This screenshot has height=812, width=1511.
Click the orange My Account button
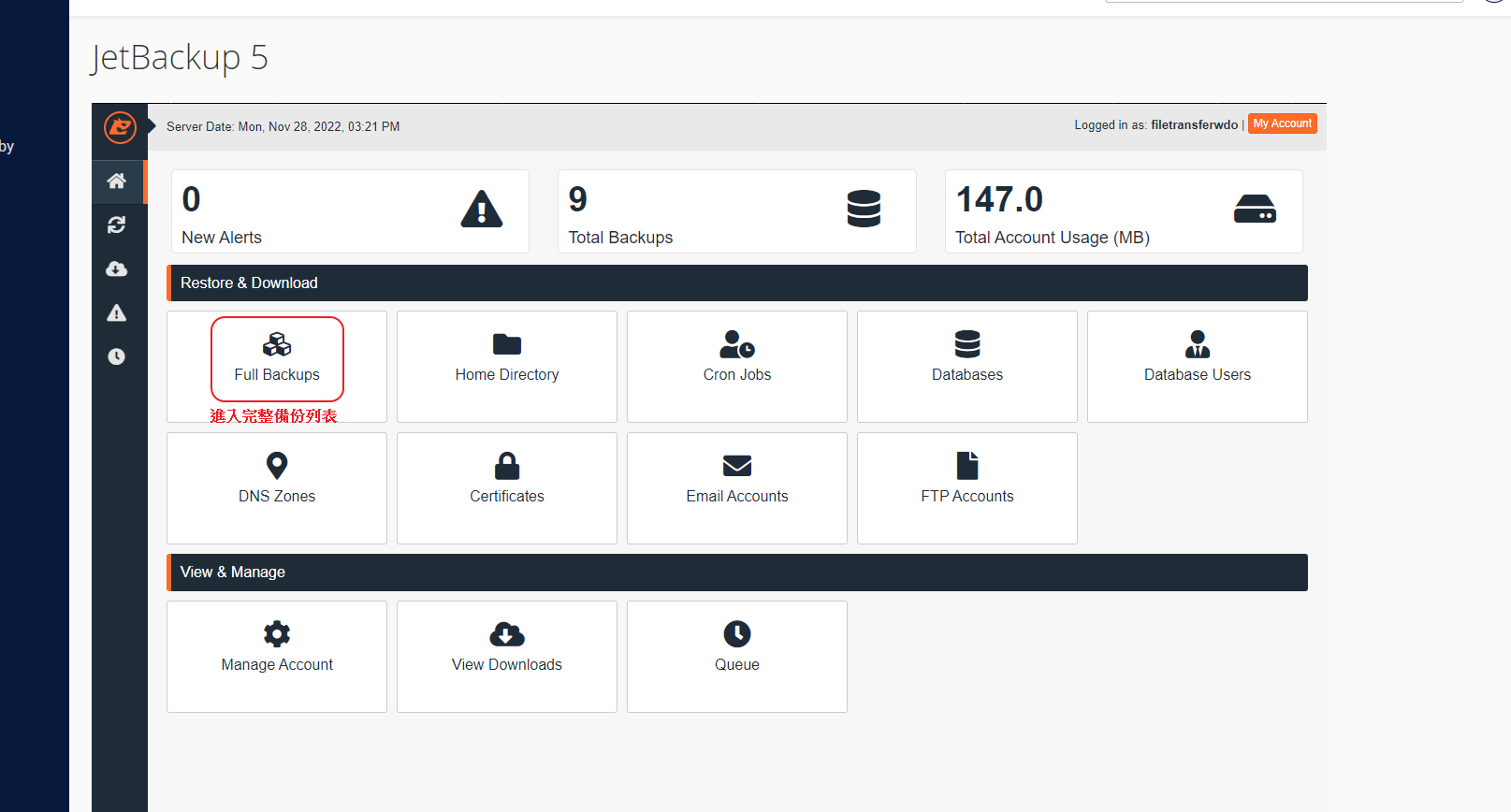point(1283,123)
